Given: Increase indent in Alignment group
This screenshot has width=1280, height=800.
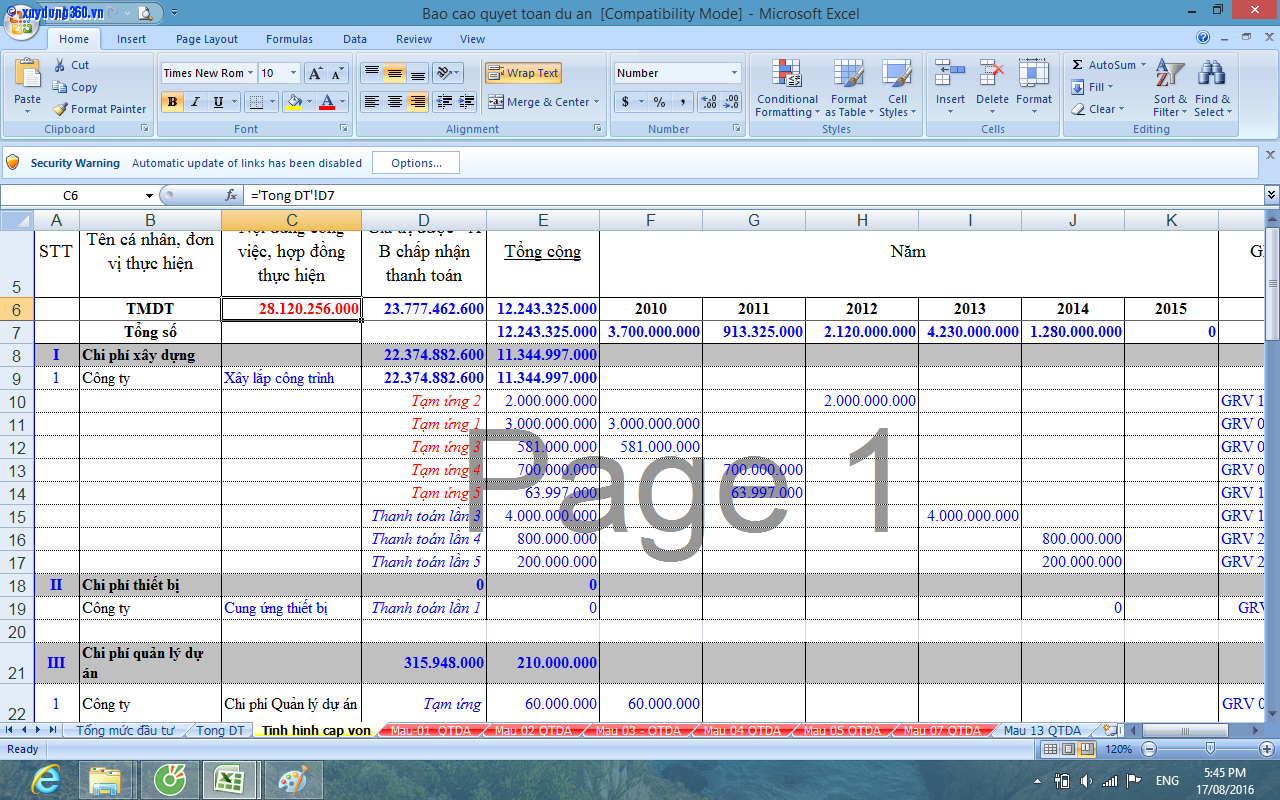Looking at the screenshot, I should click(x=467, y=102).
